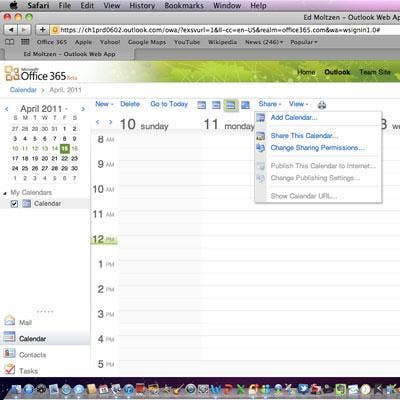The height and width of the screenshot is (400, 400).
Task: Open the April 2011 month picker
Action: (44, 109)
